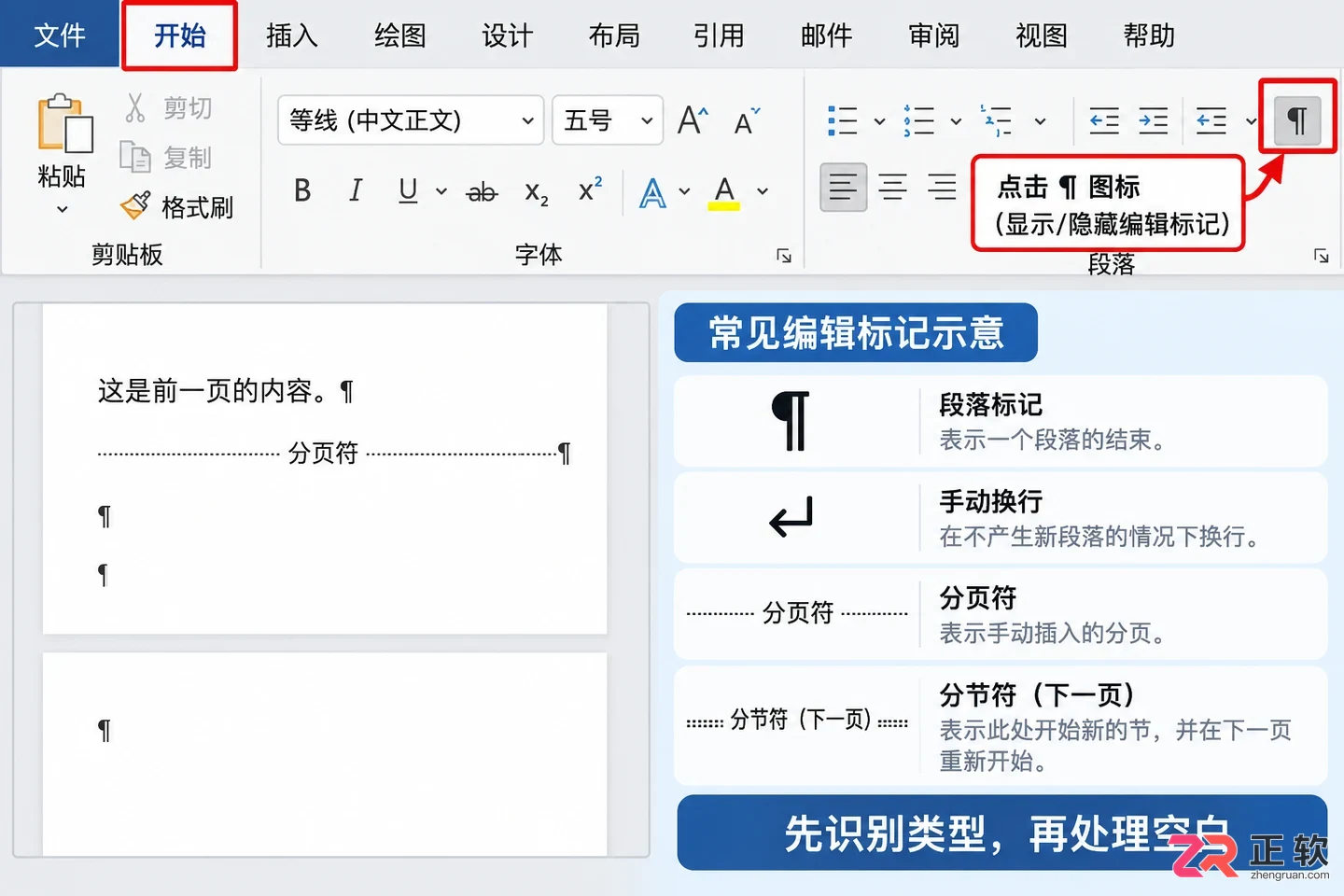Toggle strikethrough (ab) formatting
The height and width of the screenshot is (896, 1344).
click(482, 193)
